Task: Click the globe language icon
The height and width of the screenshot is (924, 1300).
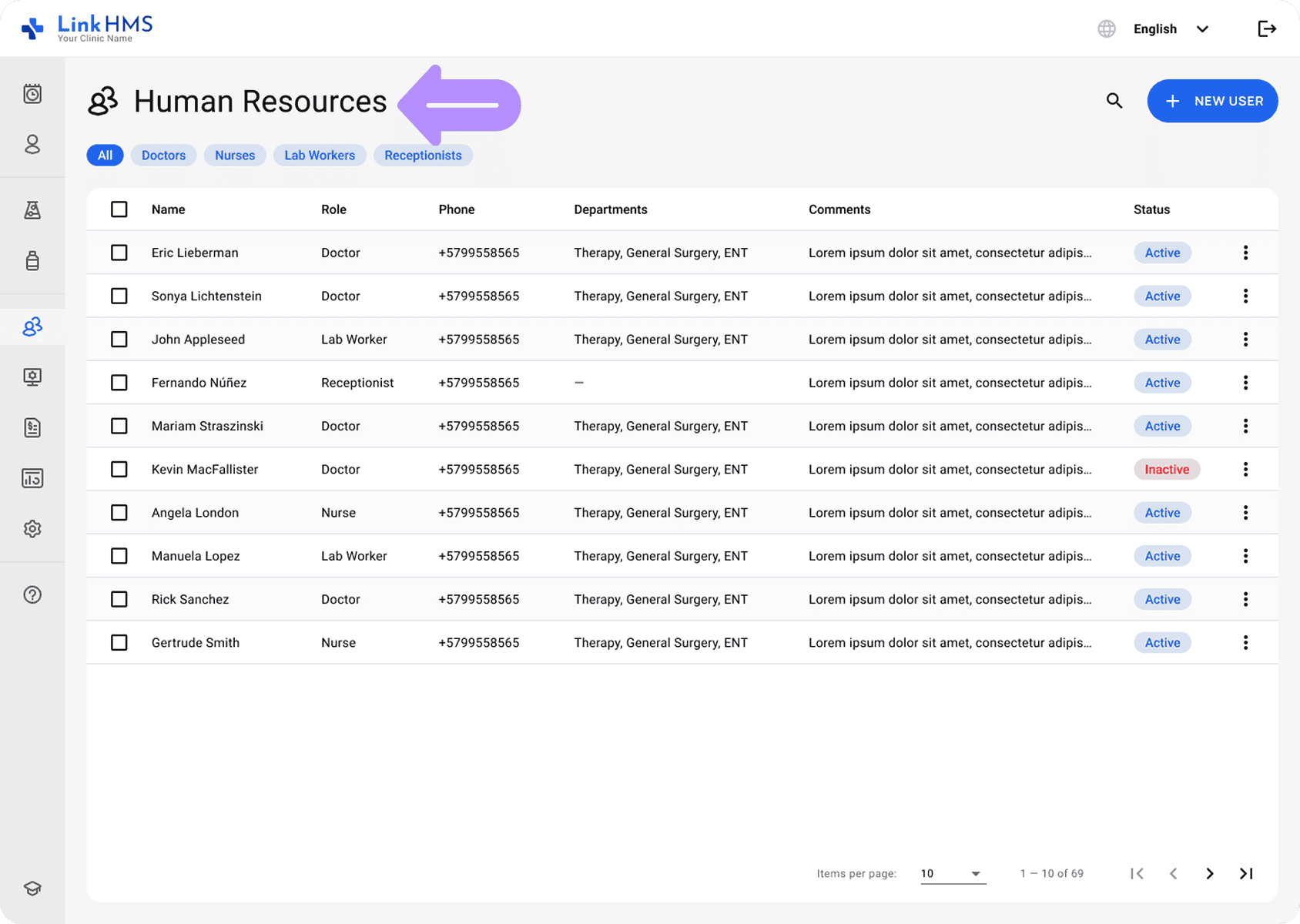Action: coord(1107,28)
